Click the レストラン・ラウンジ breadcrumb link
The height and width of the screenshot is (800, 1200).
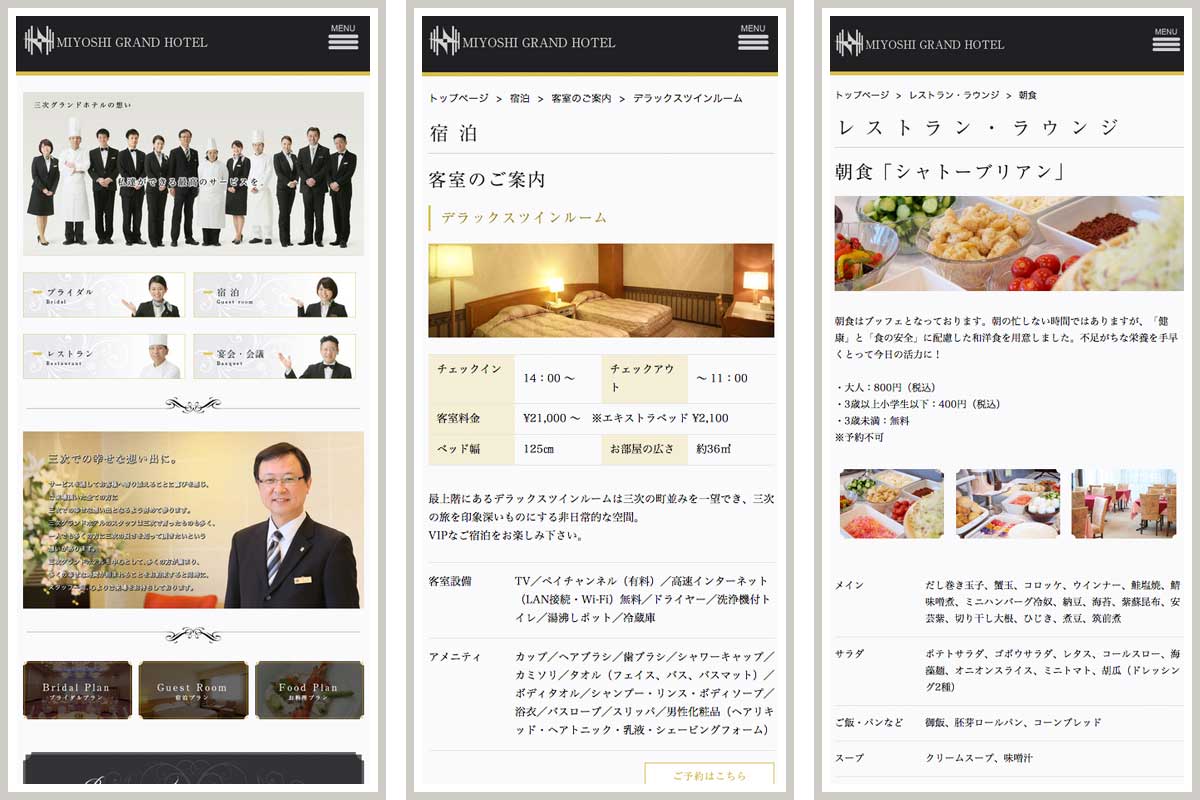tap(953, 95)
